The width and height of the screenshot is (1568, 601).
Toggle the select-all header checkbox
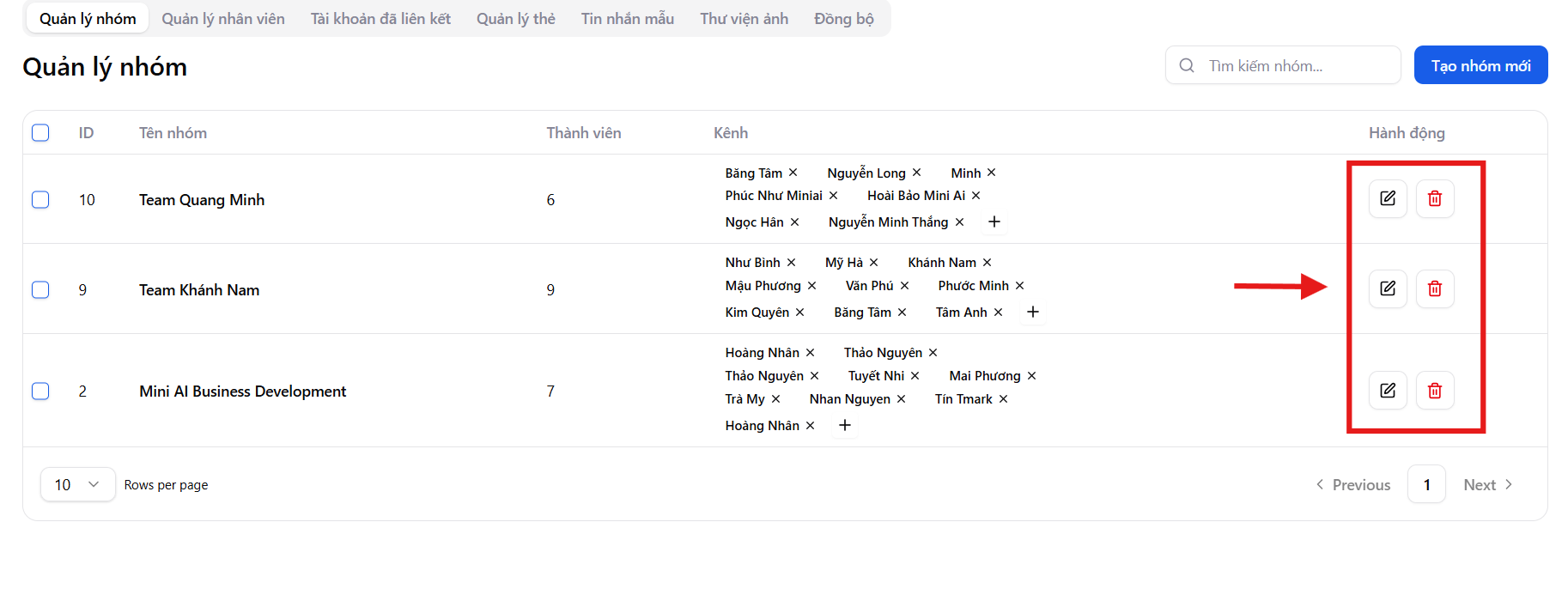click(40, 133)
